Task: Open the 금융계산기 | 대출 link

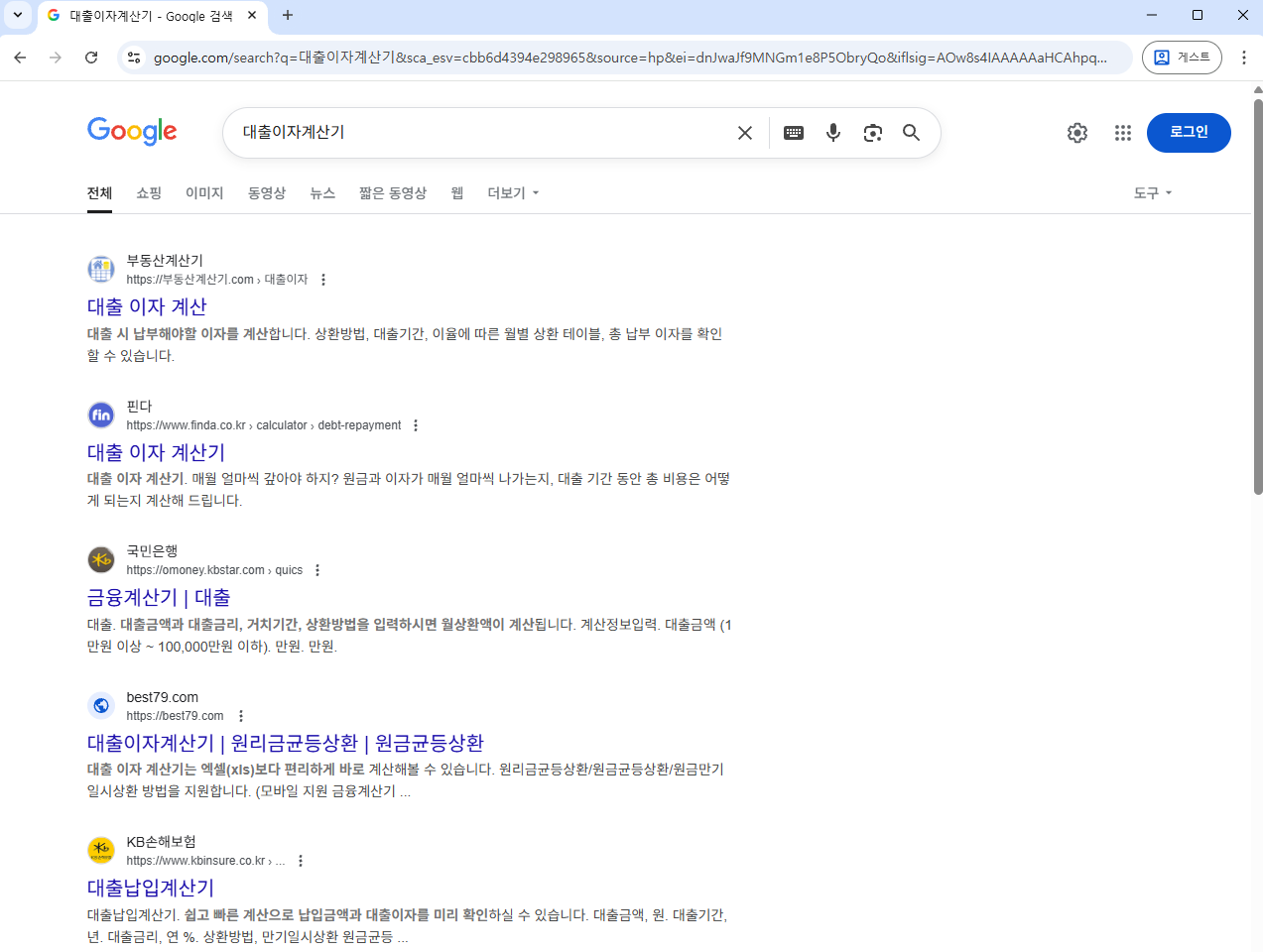Action: click(159, 598)
